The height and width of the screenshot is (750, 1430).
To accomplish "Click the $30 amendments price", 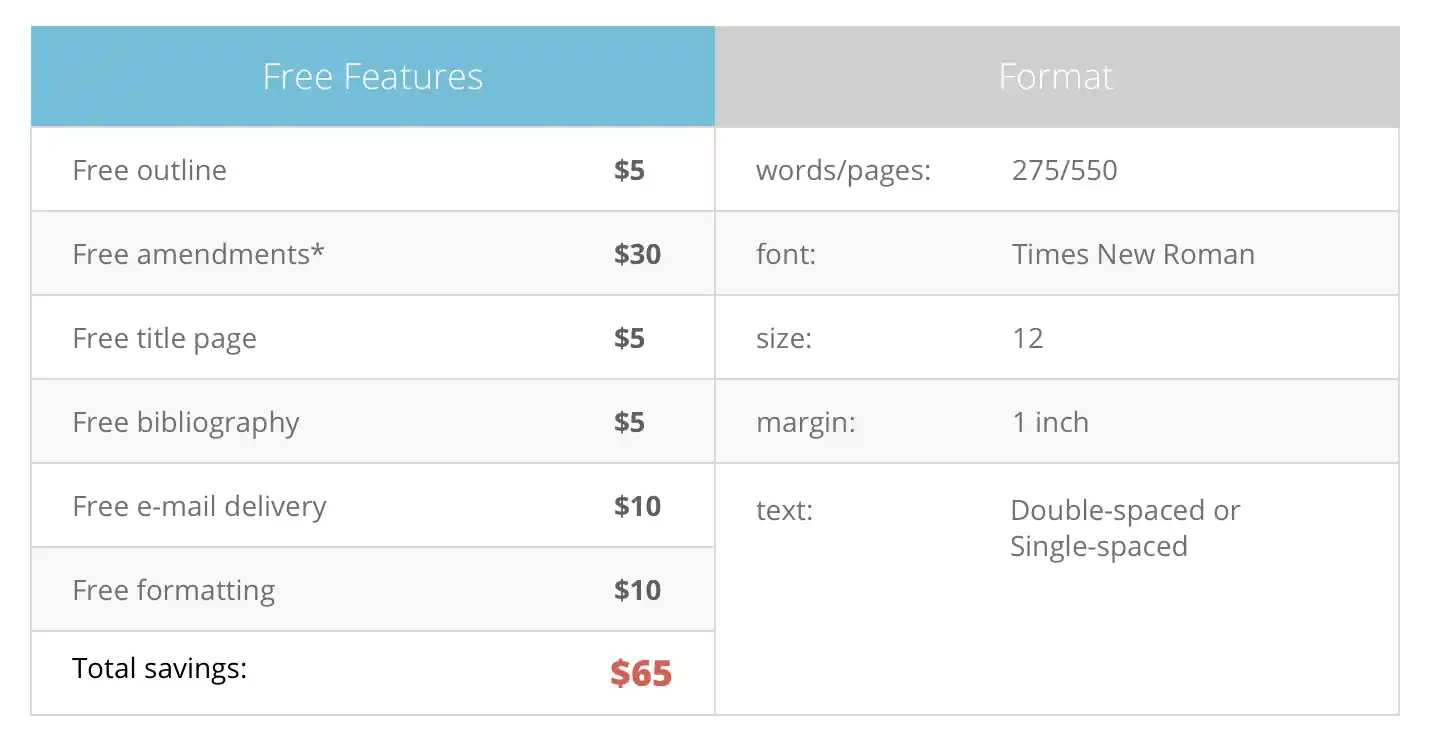I will [x=637, y=254].
